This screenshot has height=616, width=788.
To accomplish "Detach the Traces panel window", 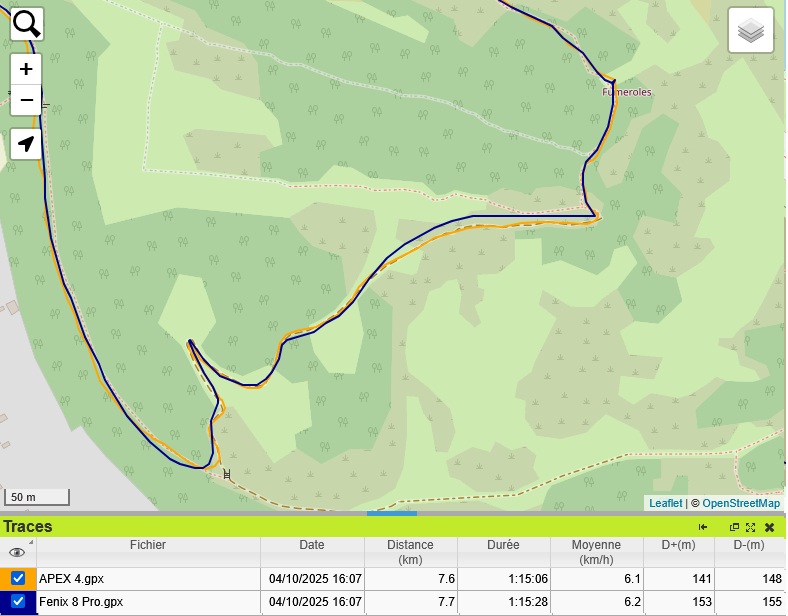I will point(734,527).
